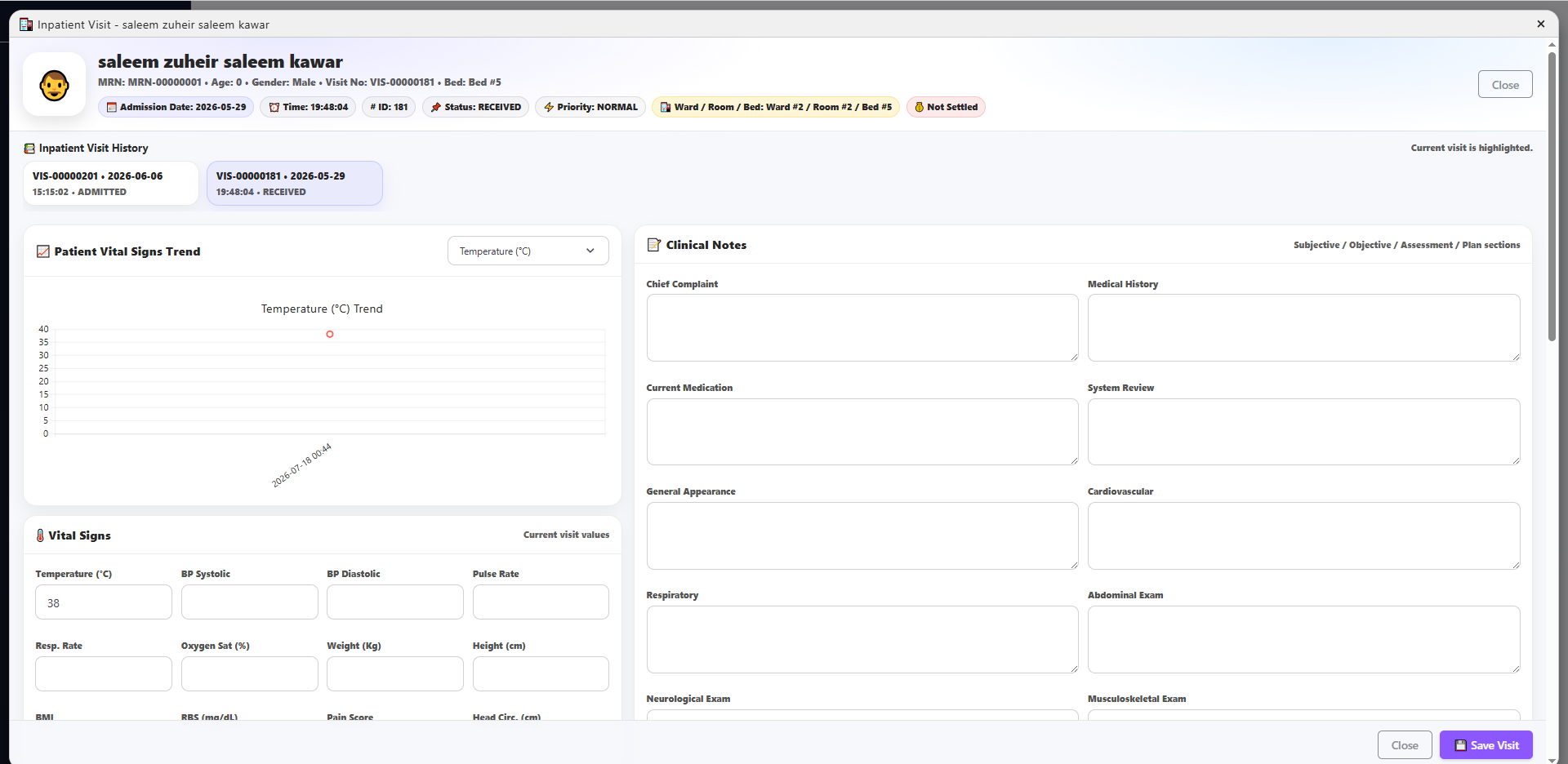Viewport: 1568px width, 764px height.
Task: Click into the Current Medication text area
Action: pos(862,432)
